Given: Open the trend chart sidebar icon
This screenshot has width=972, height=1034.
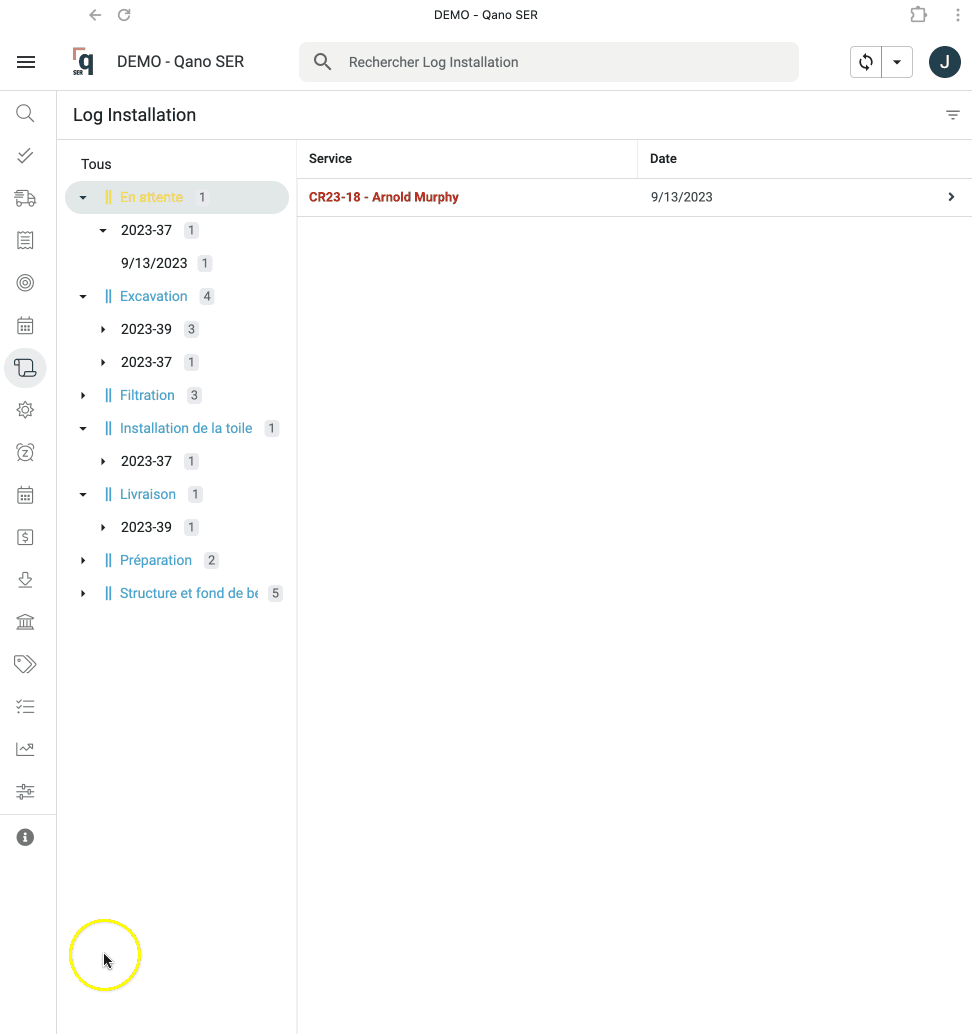Looking at the screenshot, I should click(x=25, y=749).
